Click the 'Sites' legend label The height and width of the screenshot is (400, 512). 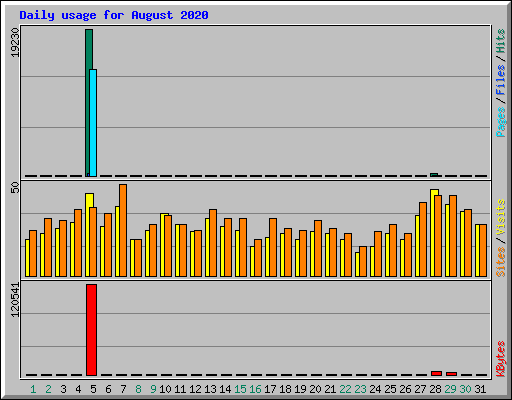click(x=501, y=262)
